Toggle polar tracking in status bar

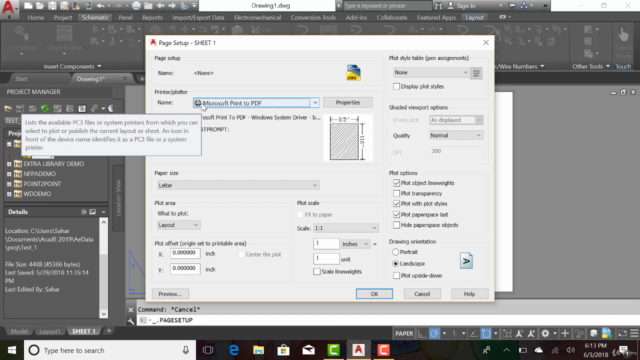[434, 333]
